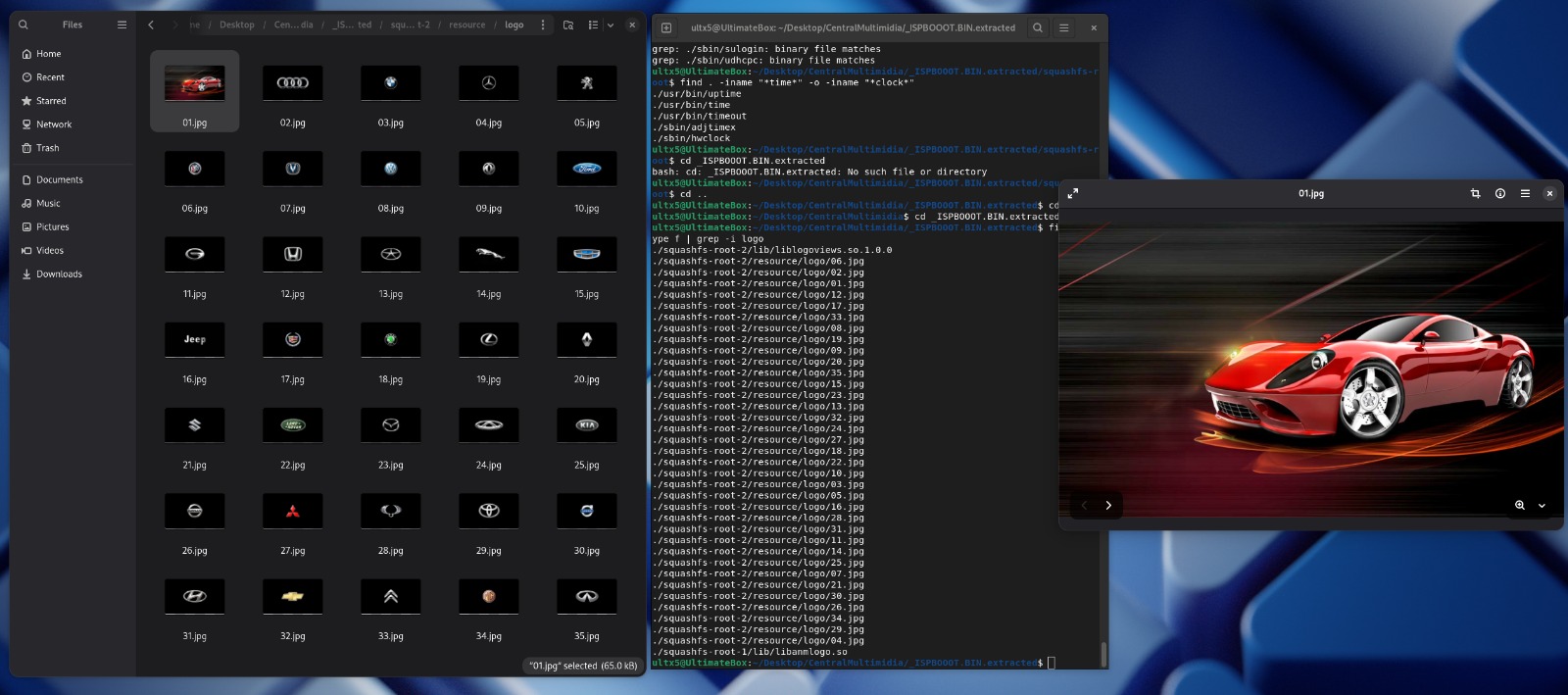Click the logo breadcrumb in path bar
Screen dimensions: 1568x695
[514, 25]
